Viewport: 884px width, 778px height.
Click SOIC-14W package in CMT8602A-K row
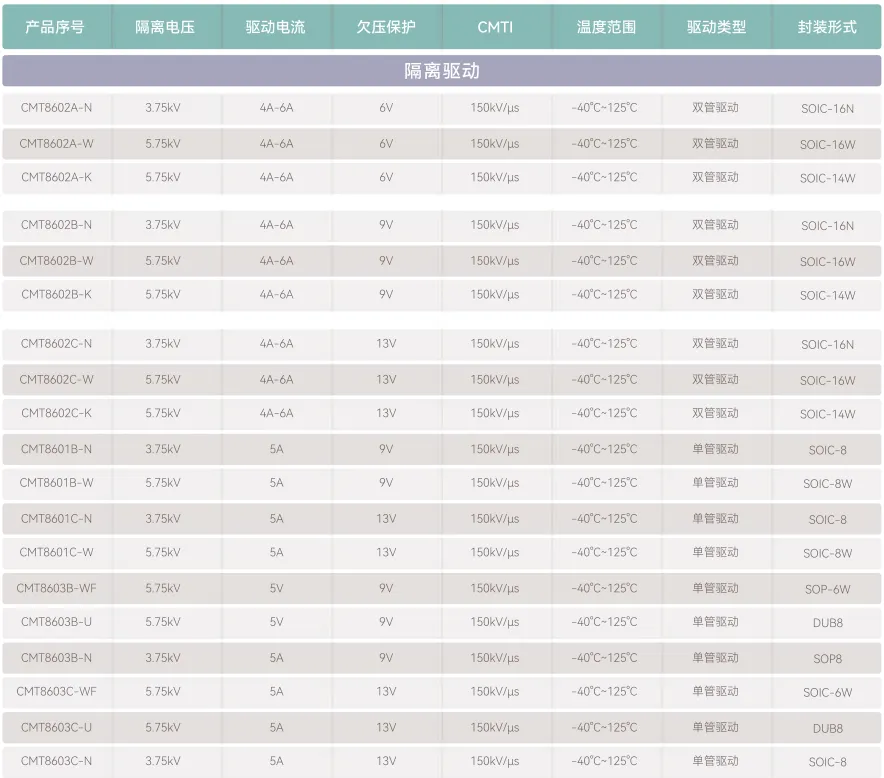click(828, 179)
